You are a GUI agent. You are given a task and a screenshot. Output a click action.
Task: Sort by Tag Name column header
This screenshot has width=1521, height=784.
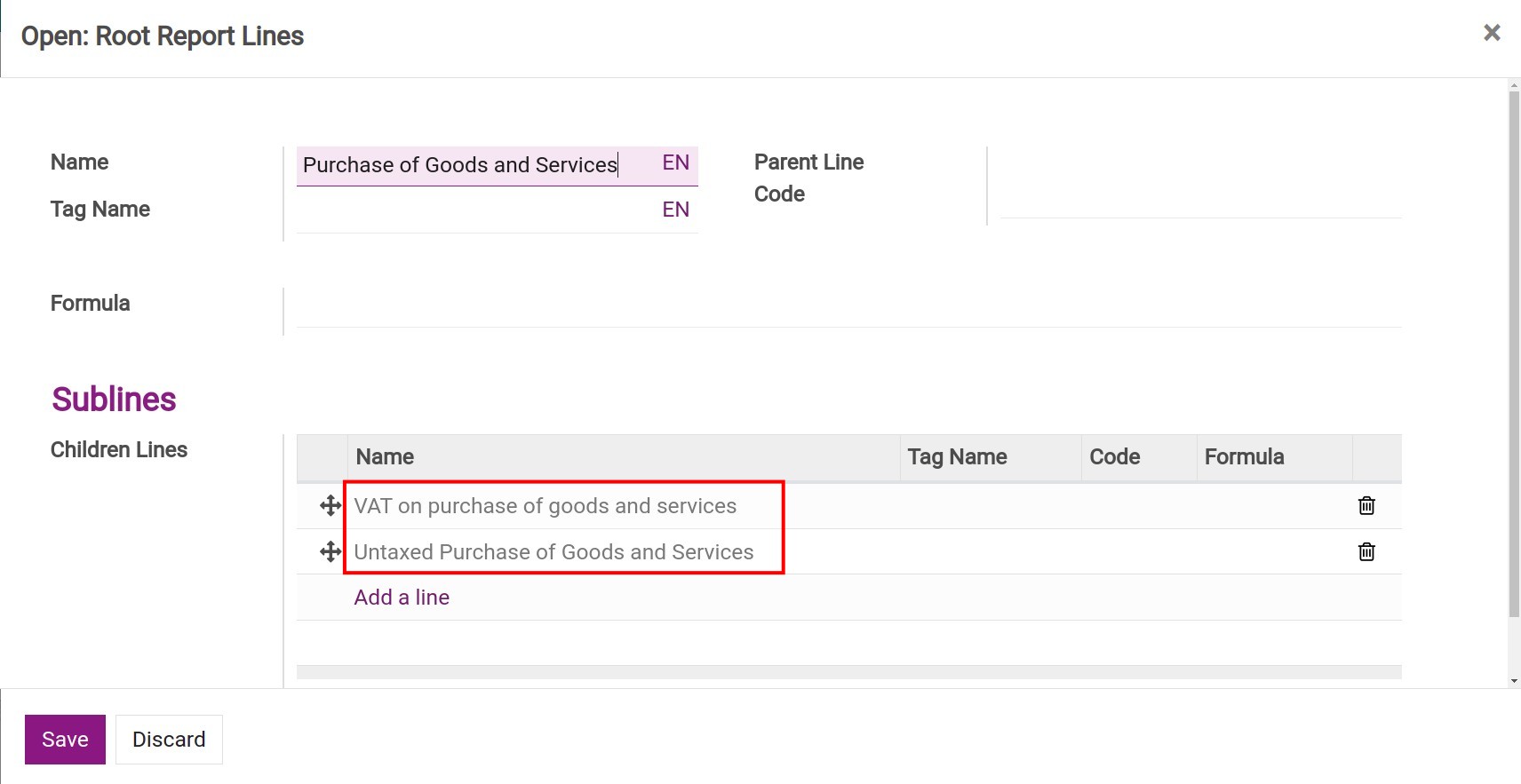pyautogui.click(x=991, y=457)
